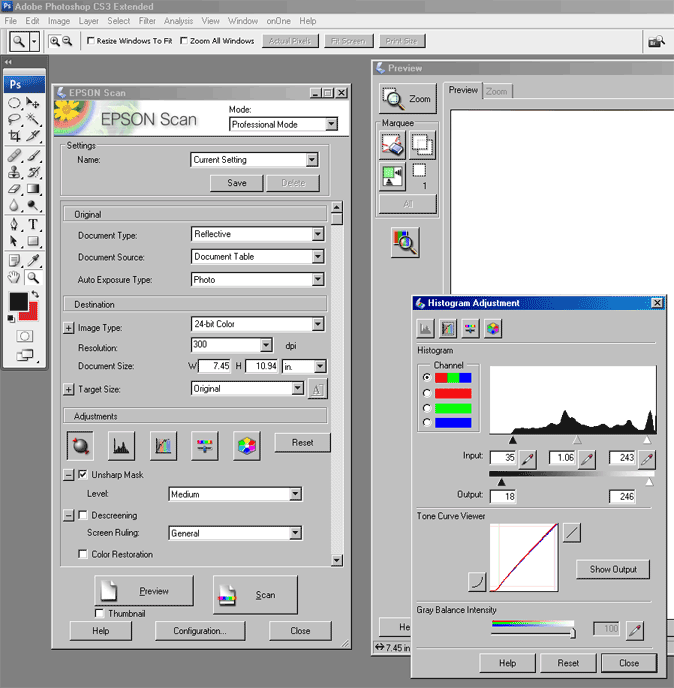
Task: Enable the Thumbnail checkbox
Action: tap(100, 613)
